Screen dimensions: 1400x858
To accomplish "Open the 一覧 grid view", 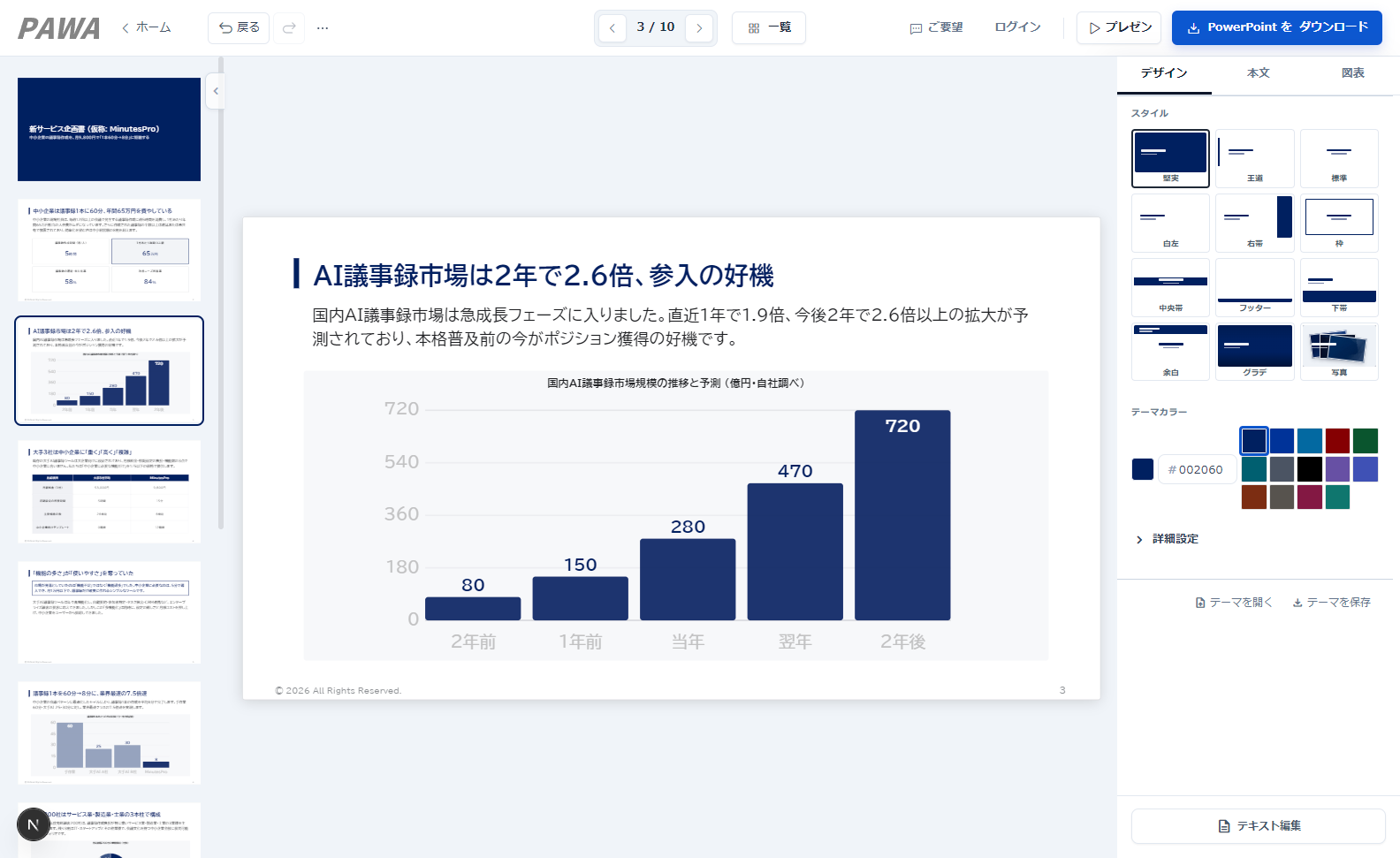I will click(x=769, y=27).
